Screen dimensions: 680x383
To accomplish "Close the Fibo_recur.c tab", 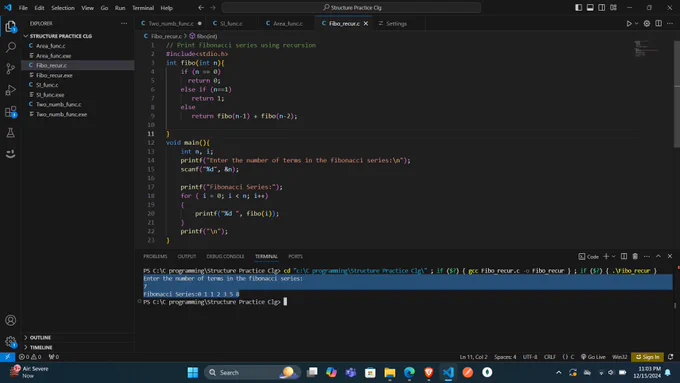I will click(x=366, y=23).
